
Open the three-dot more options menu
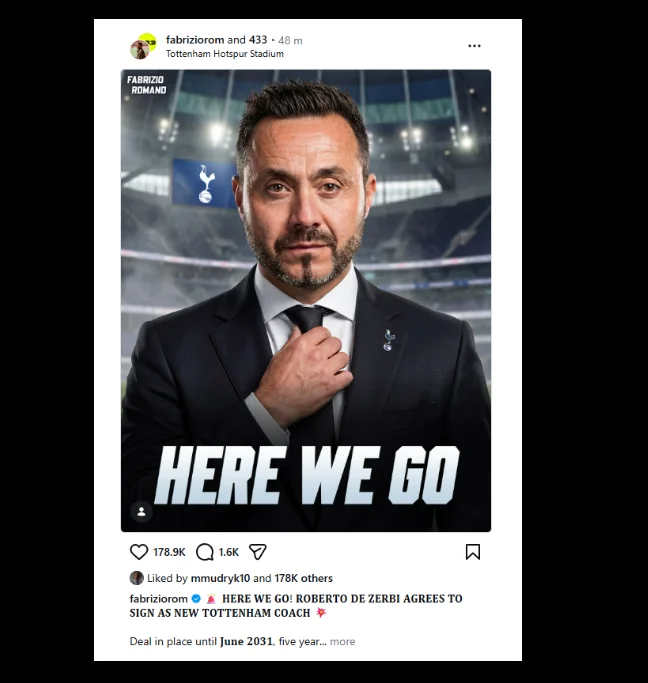pyautogui.click(x=474, y=46)
